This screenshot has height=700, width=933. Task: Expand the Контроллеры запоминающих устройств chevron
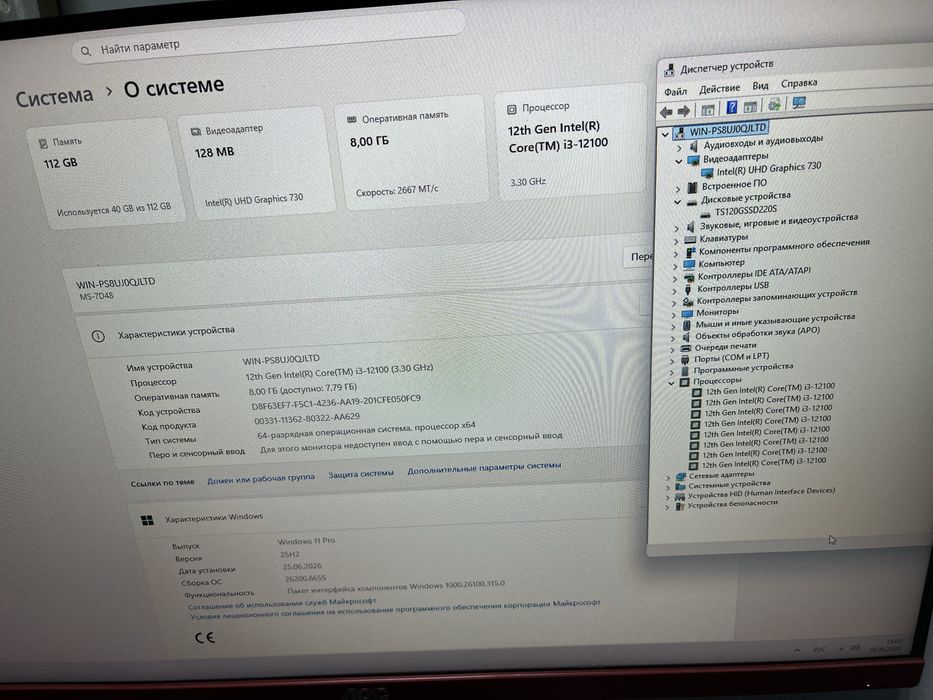point(674,304)
